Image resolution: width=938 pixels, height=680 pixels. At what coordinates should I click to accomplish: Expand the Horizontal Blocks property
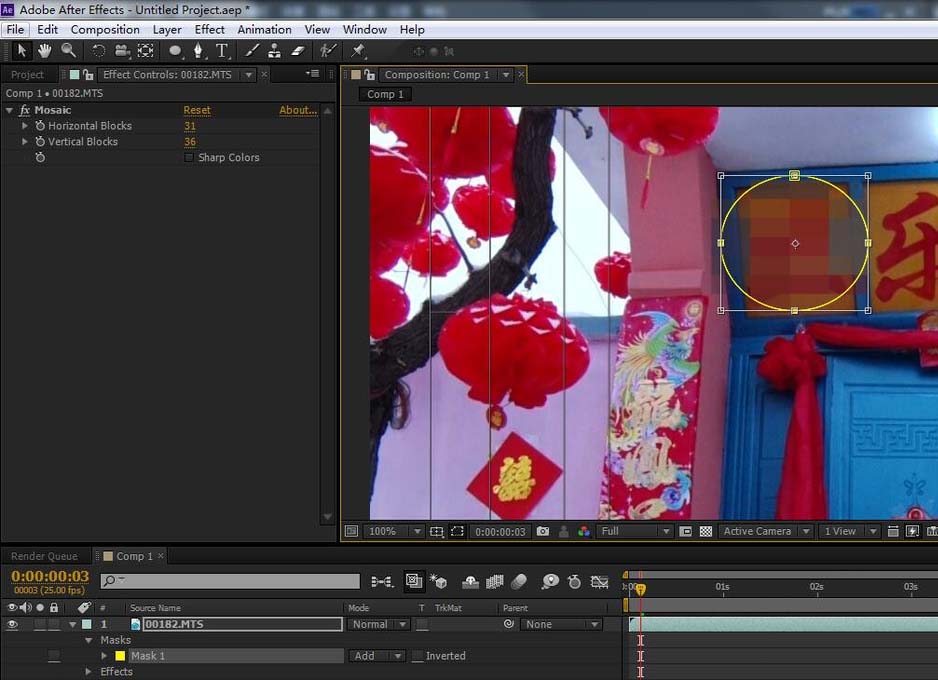coord(26,126)
